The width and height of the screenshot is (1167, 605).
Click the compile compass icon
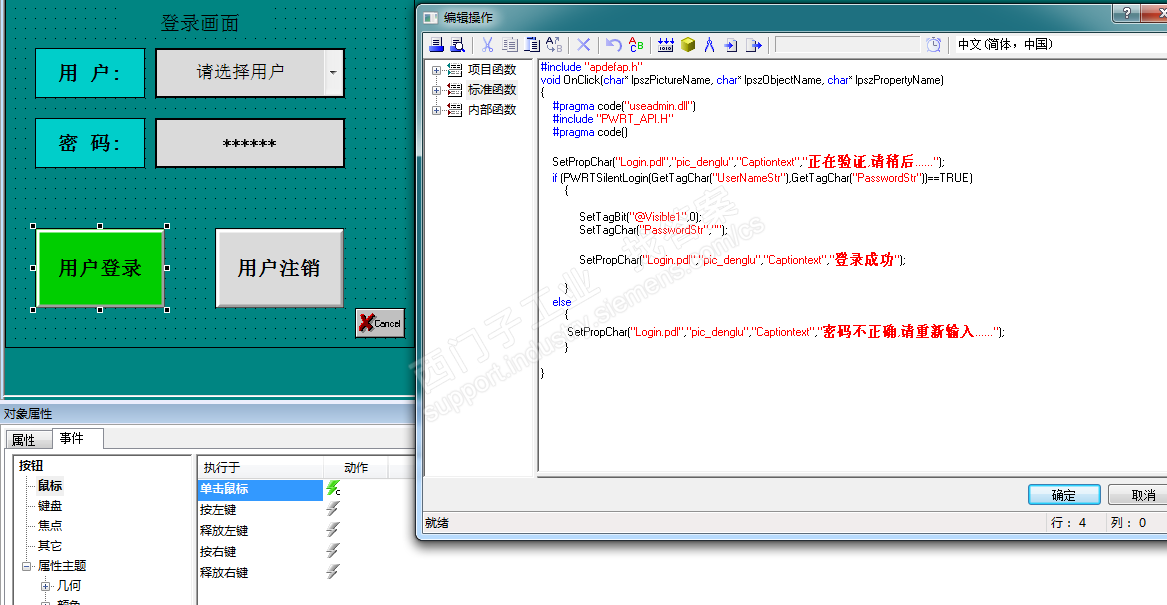coord(709,45)
